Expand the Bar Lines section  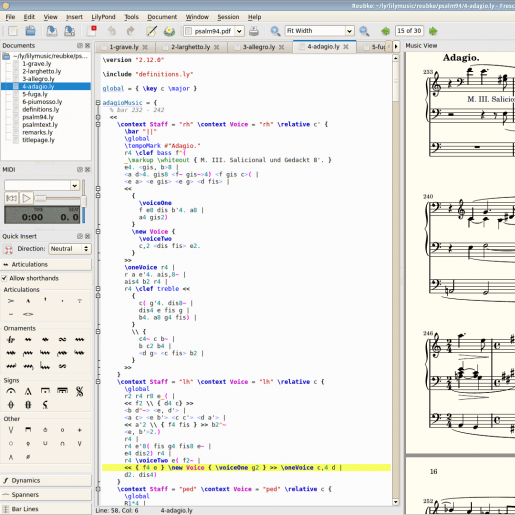46,509
